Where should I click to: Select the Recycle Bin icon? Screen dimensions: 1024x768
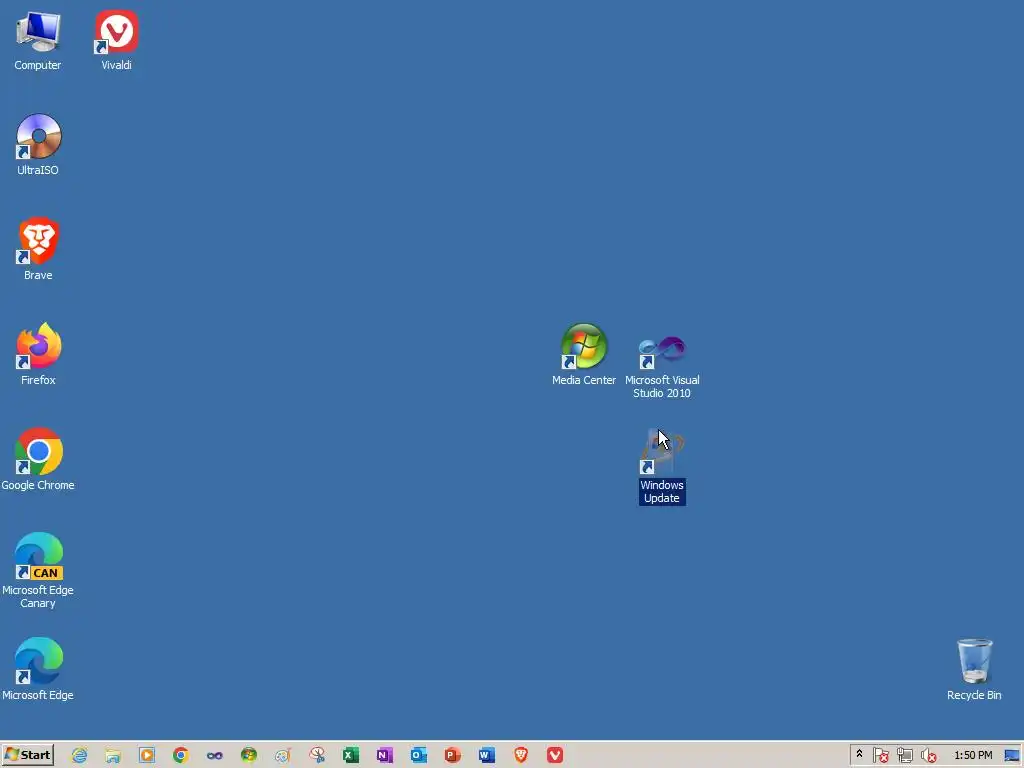974,669
